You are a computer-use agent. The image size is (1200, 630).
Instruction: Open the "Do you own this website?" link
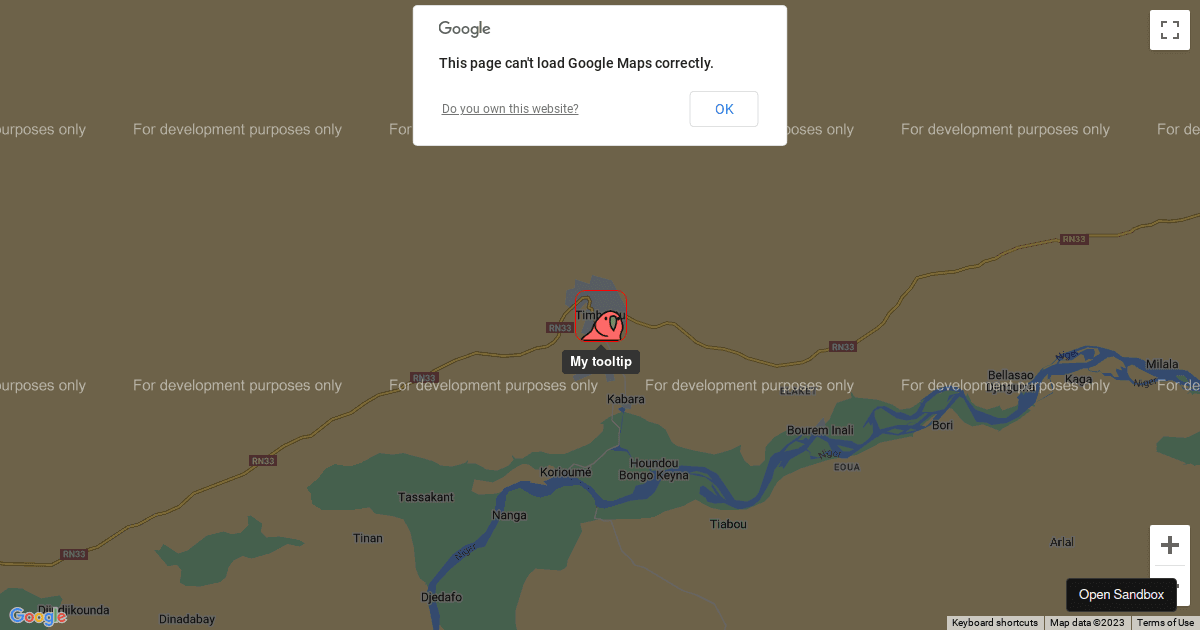(x=510, y=109)
